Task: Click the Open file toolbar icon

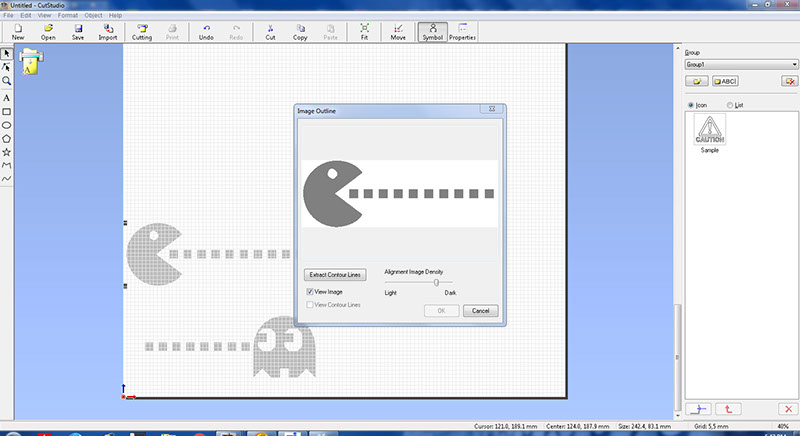Action: (x=48, y=32)
